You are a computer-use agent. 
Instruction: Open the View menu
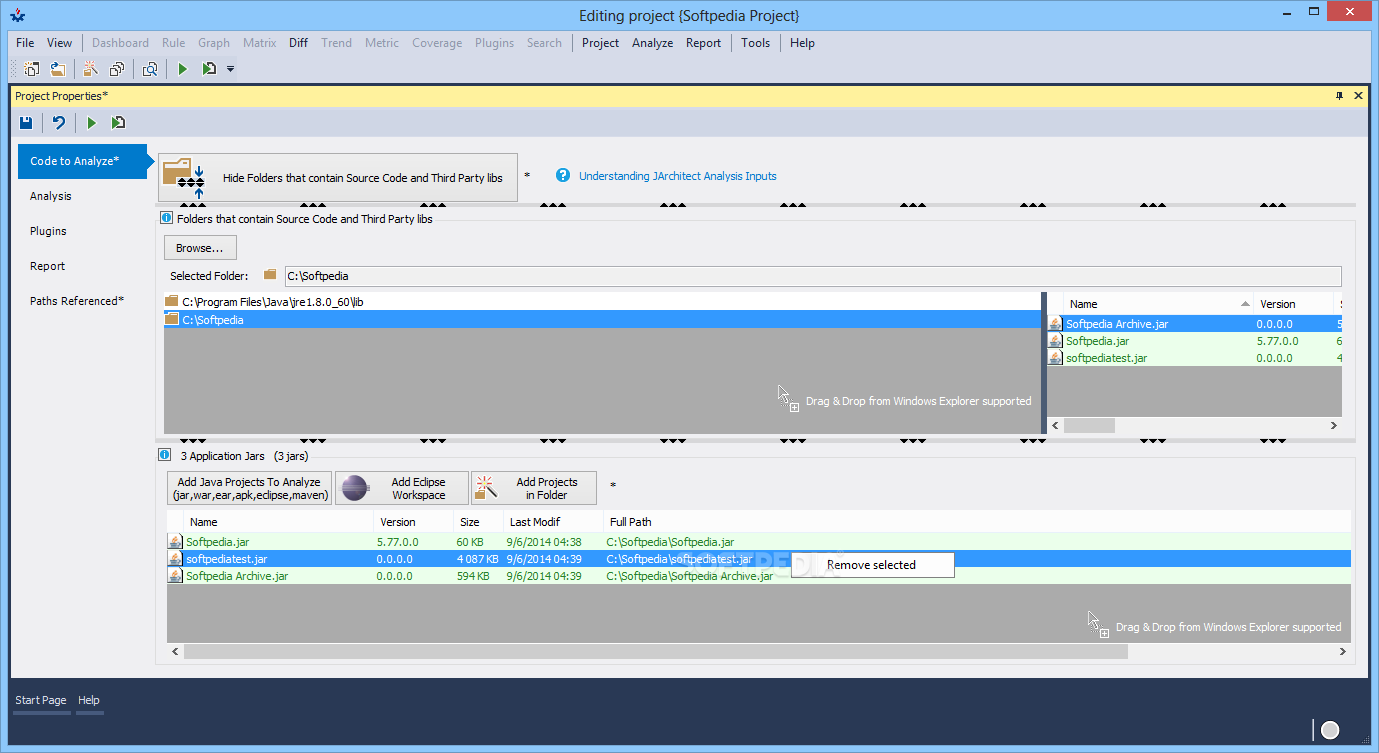(x=60, y=43)
